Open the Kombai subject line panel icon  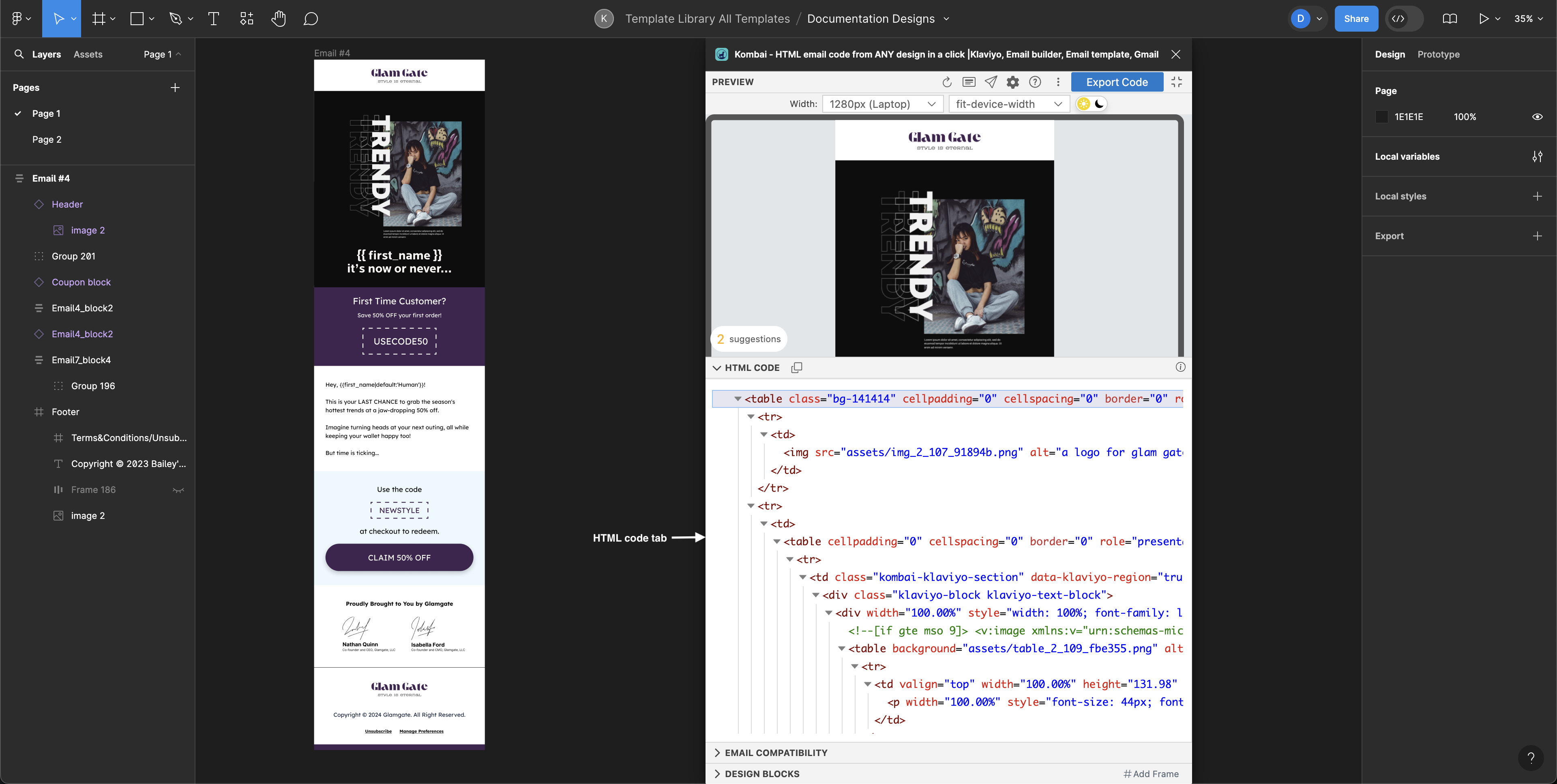point(969,82)
